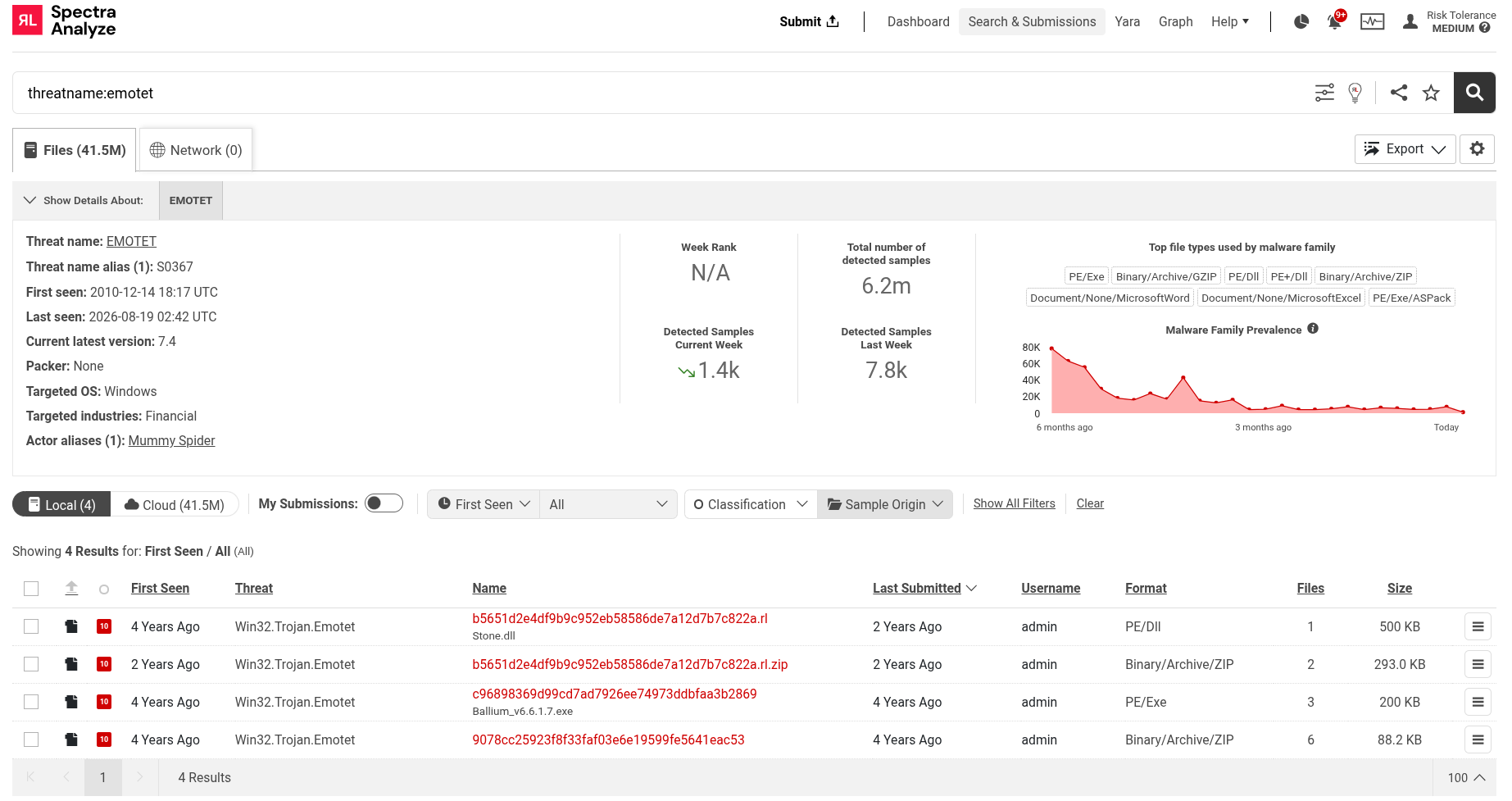Tick checkbox for the Ballium_v6.6.1.7.exe row
Viewport: 1512px width, 801px height.
point(31,702)
